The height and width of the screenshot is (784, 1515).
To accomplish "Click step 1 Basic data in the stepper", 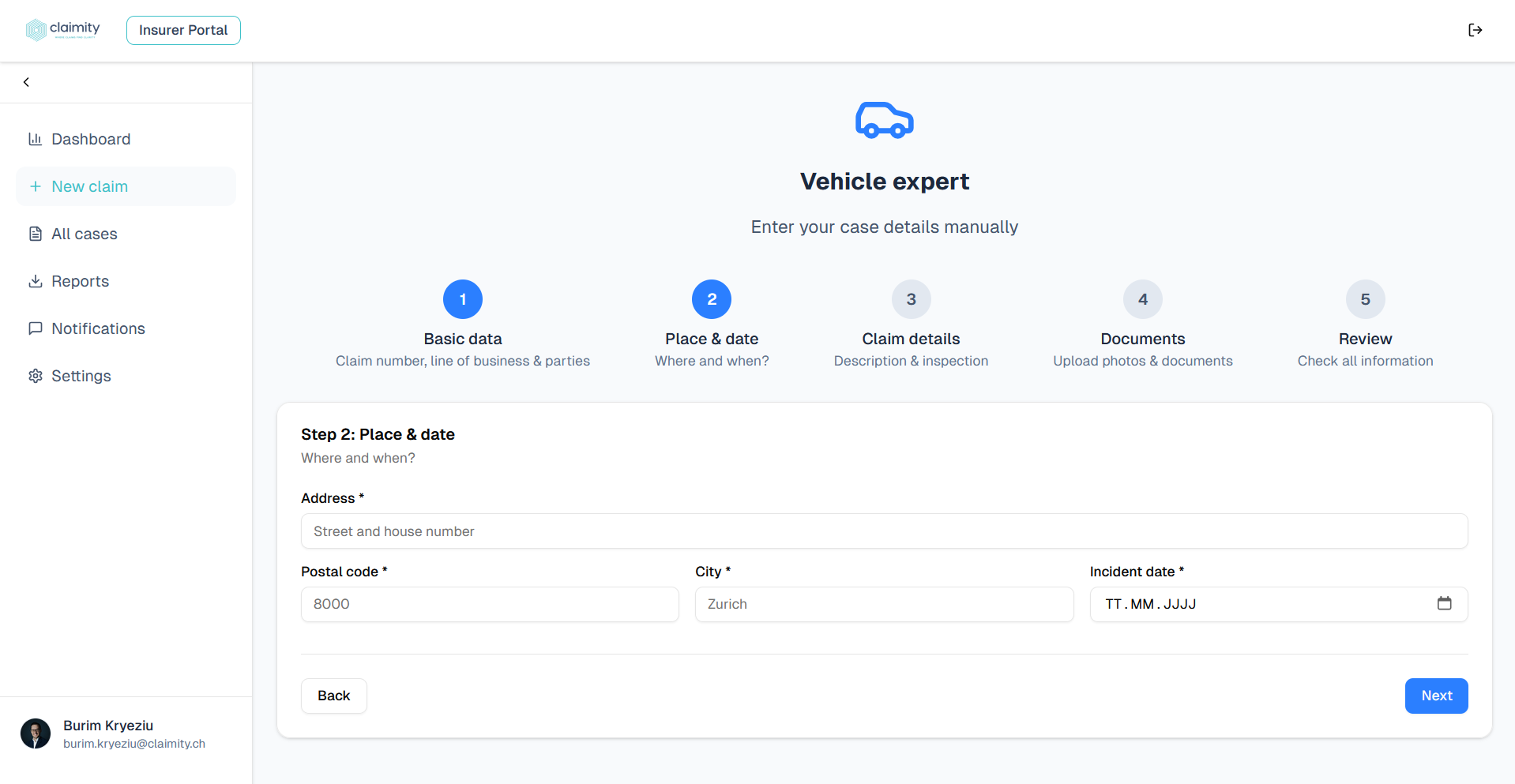I will click(462, 299).
